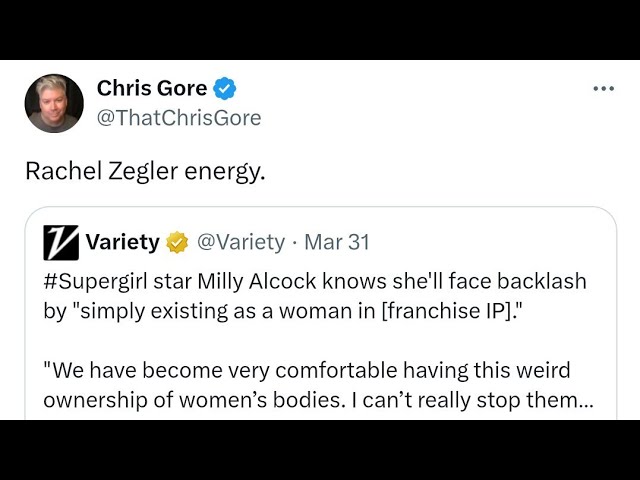Image resolution: width=640 pixels, height=480 pixels.
Task: Open the three-dot more options menu
Action: coord(603,89)
